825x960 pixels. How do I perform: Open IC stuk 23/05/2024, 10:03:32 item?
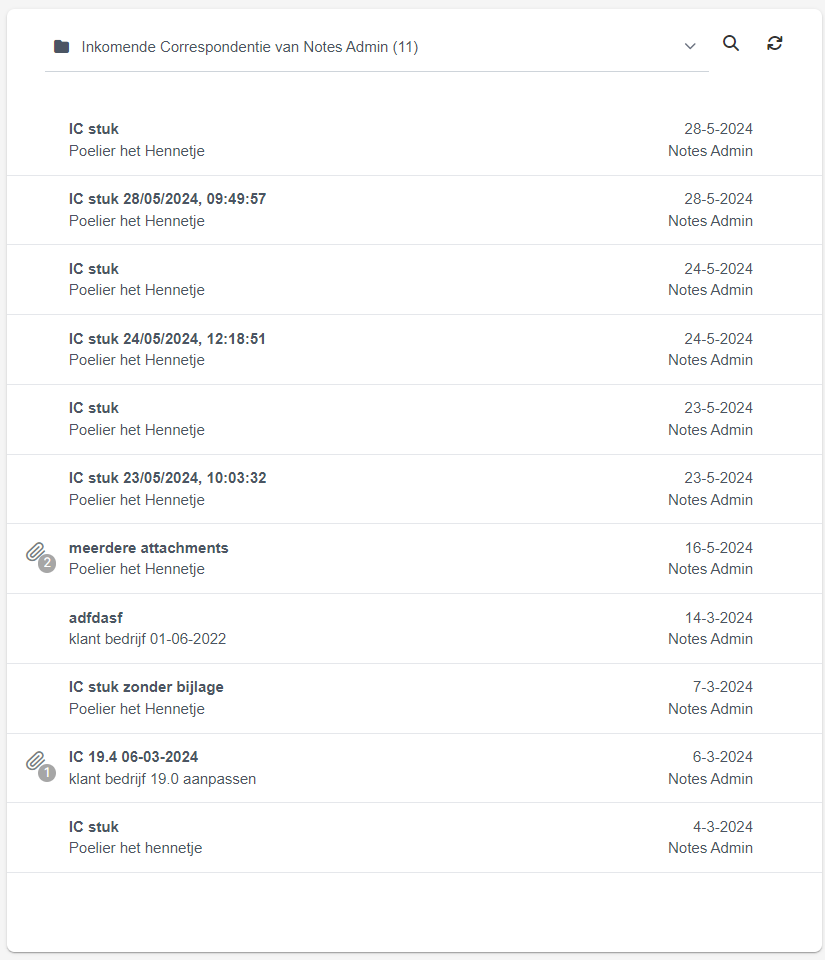click(414, 489)
